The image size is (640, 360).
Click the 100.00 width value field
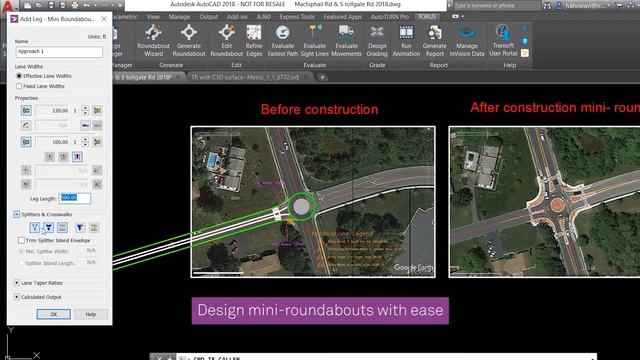tap(52, 142)
